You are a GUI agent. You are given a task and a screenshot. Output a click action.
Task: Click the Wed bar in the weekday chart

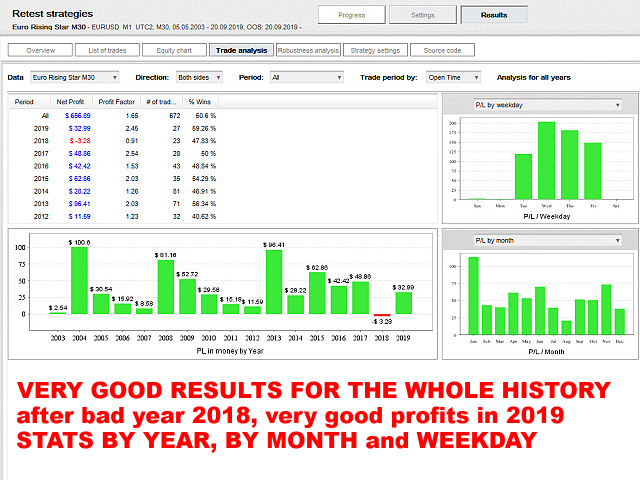tap(546, 160)
